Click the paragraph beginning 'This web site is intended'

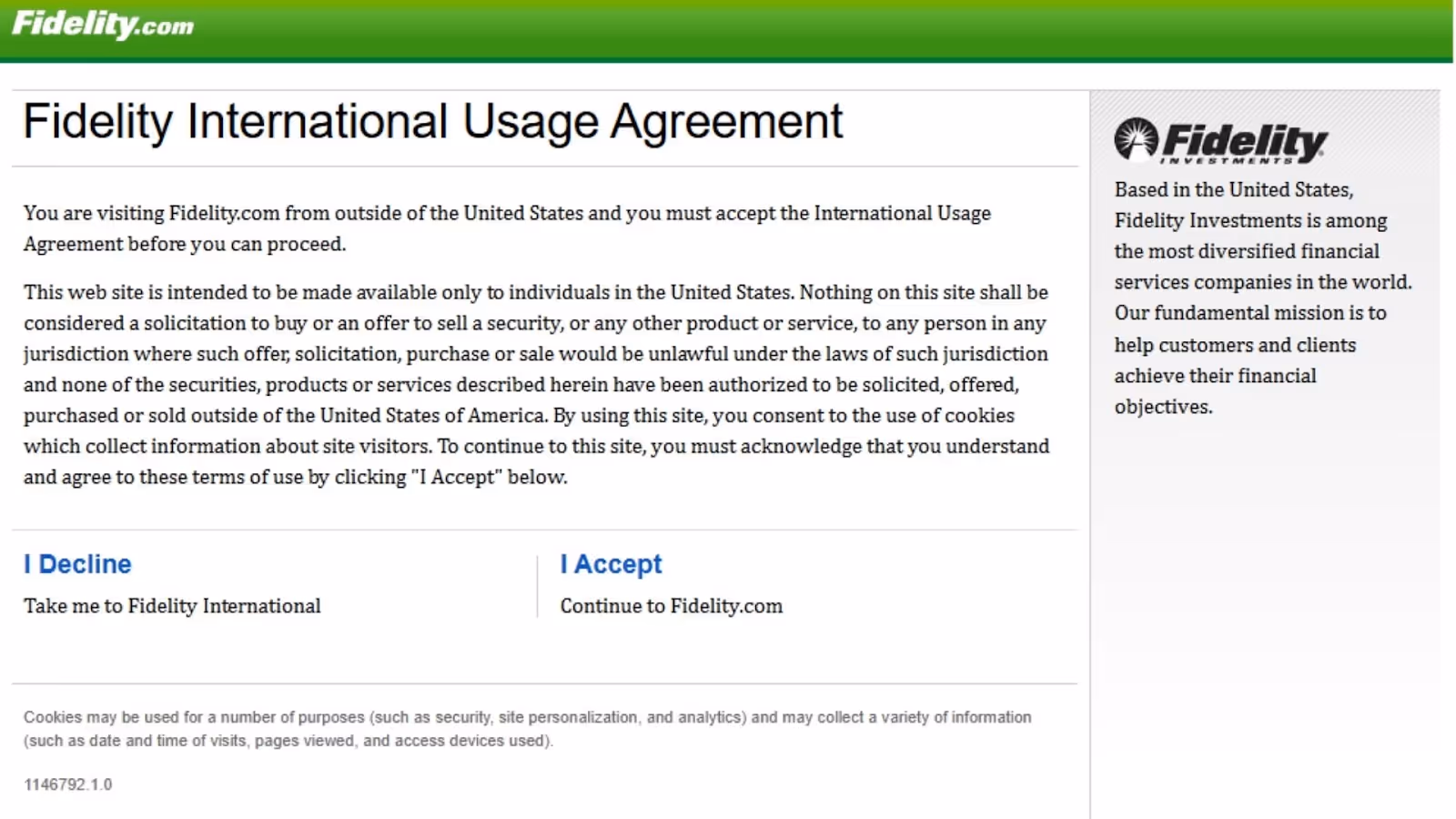coord(536,384)
